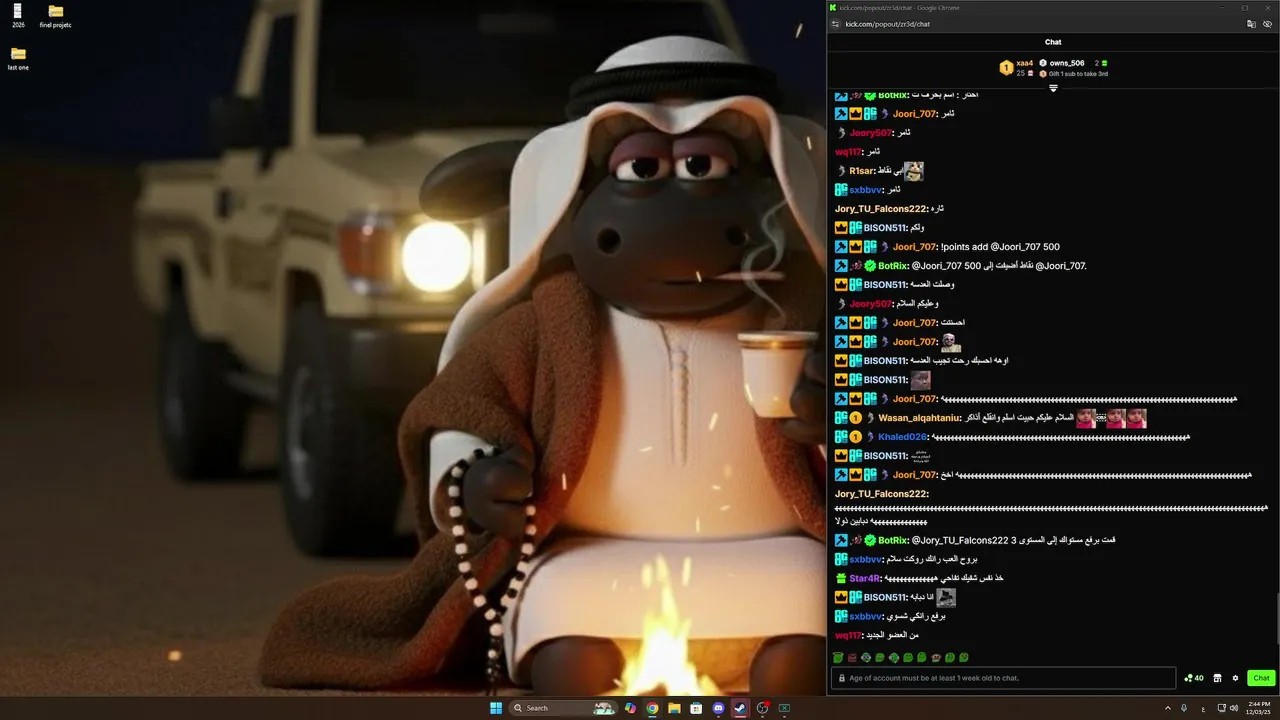Viewport: 1280px width, 720px height.
Task: Click wq117 on the من العضو الجديد message
Action: pyautogui.click(x=849, y=636)
